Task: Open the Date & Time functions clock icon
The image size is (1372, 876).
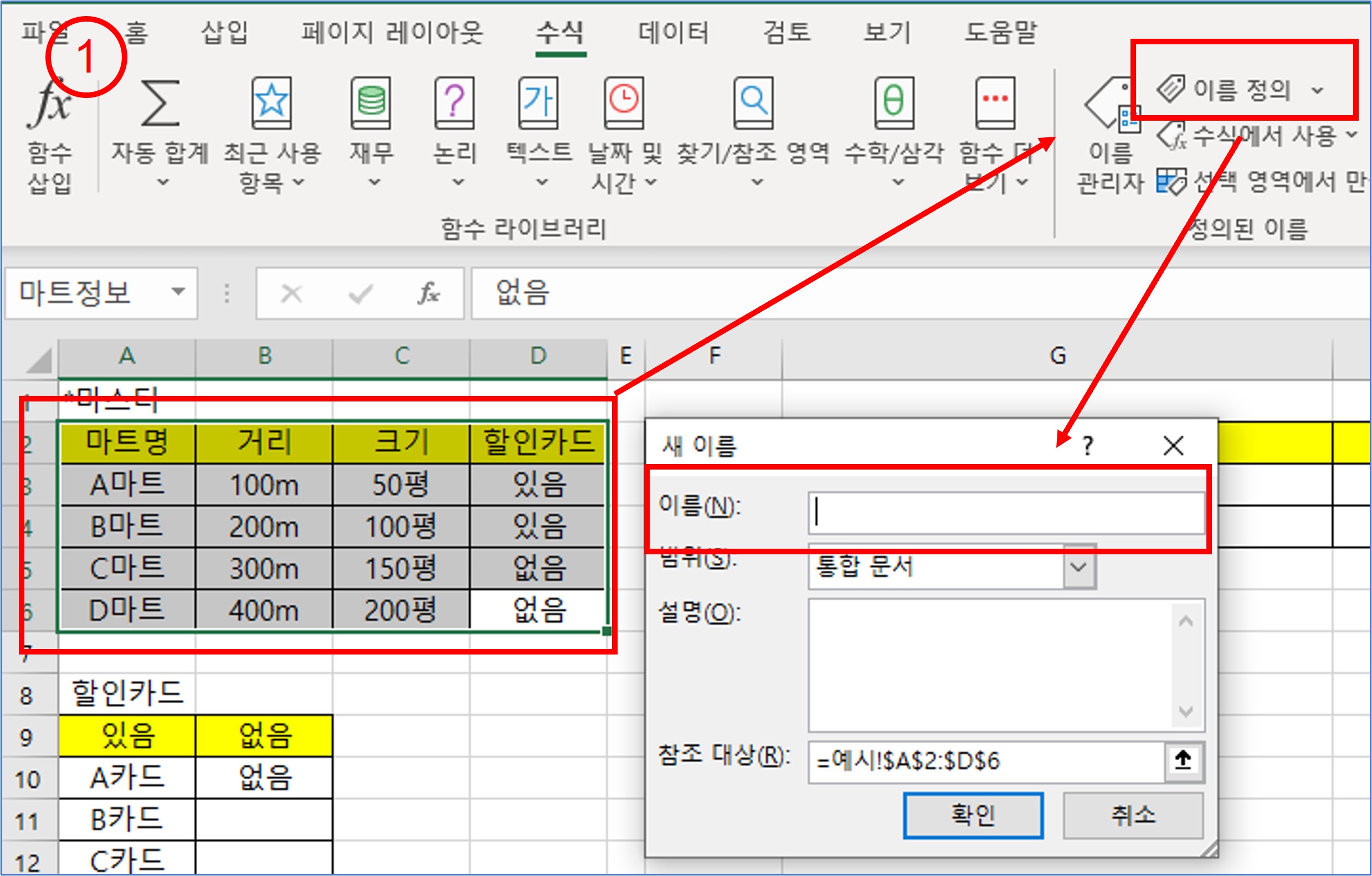Action: point(624,104)
